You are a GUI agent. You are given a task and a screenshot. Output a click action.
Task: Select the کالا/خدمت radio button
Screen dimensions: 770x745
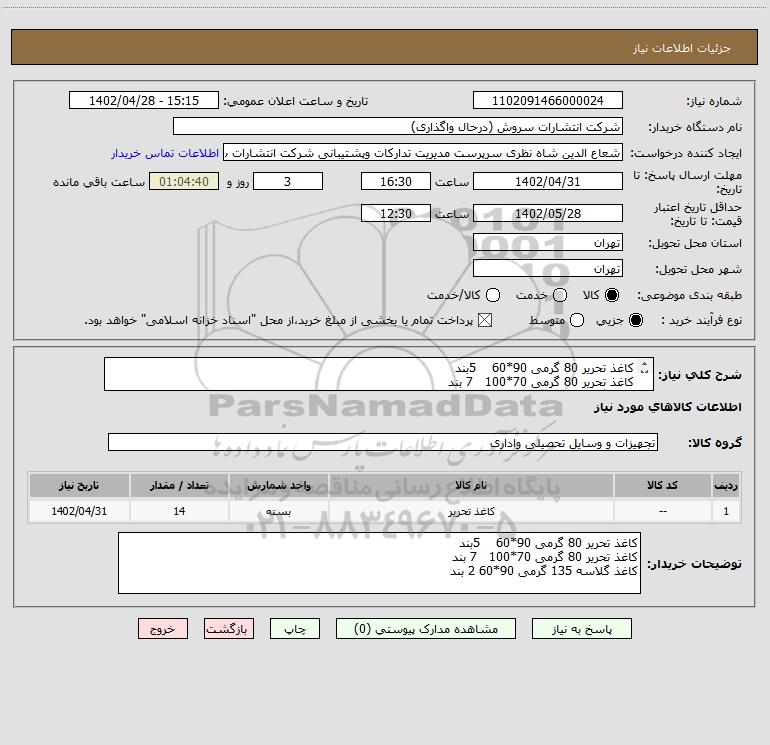[493, 295]
